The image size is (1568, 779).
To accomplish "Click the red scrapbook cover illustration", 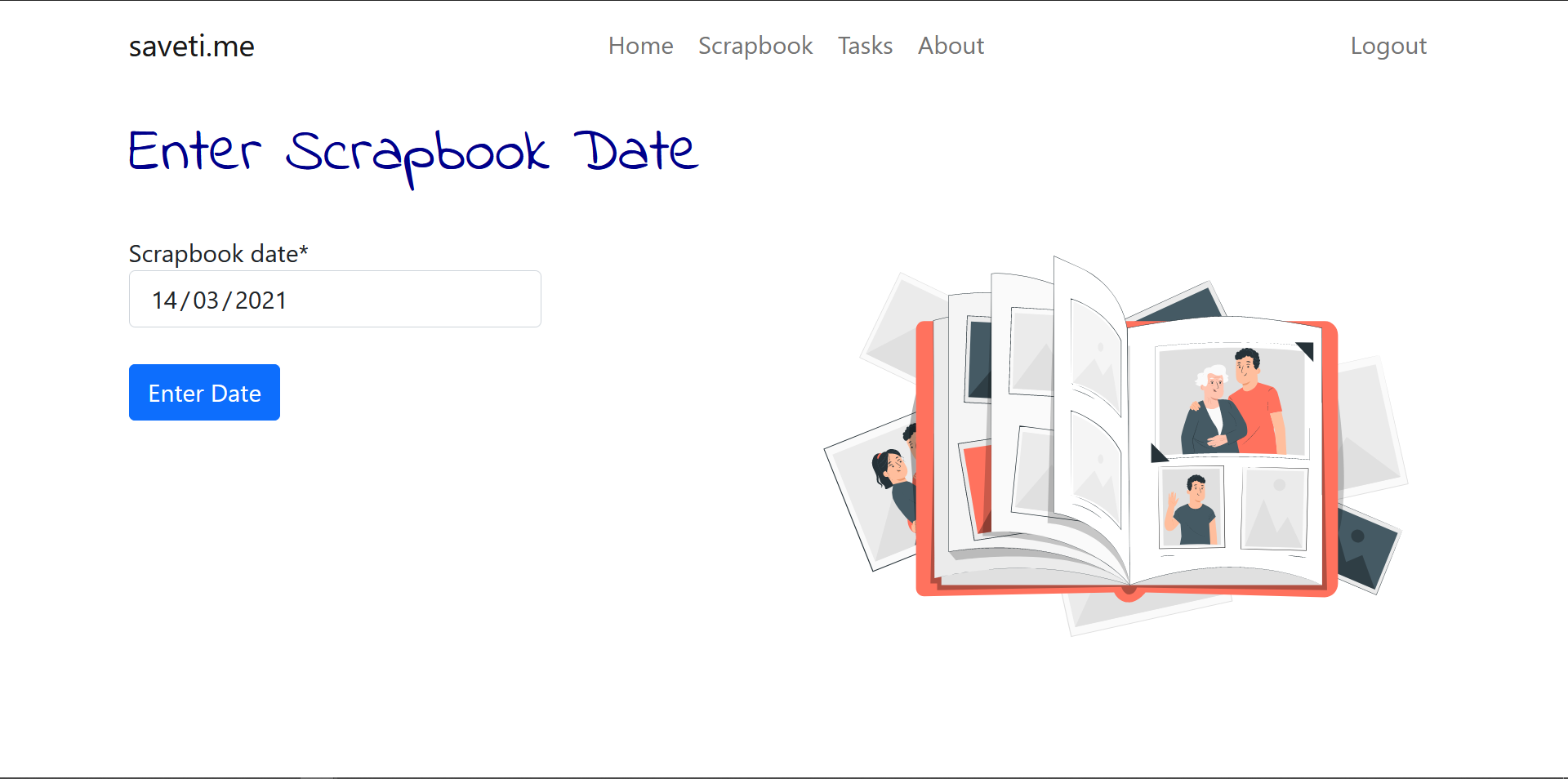I will coord(1126,457).
